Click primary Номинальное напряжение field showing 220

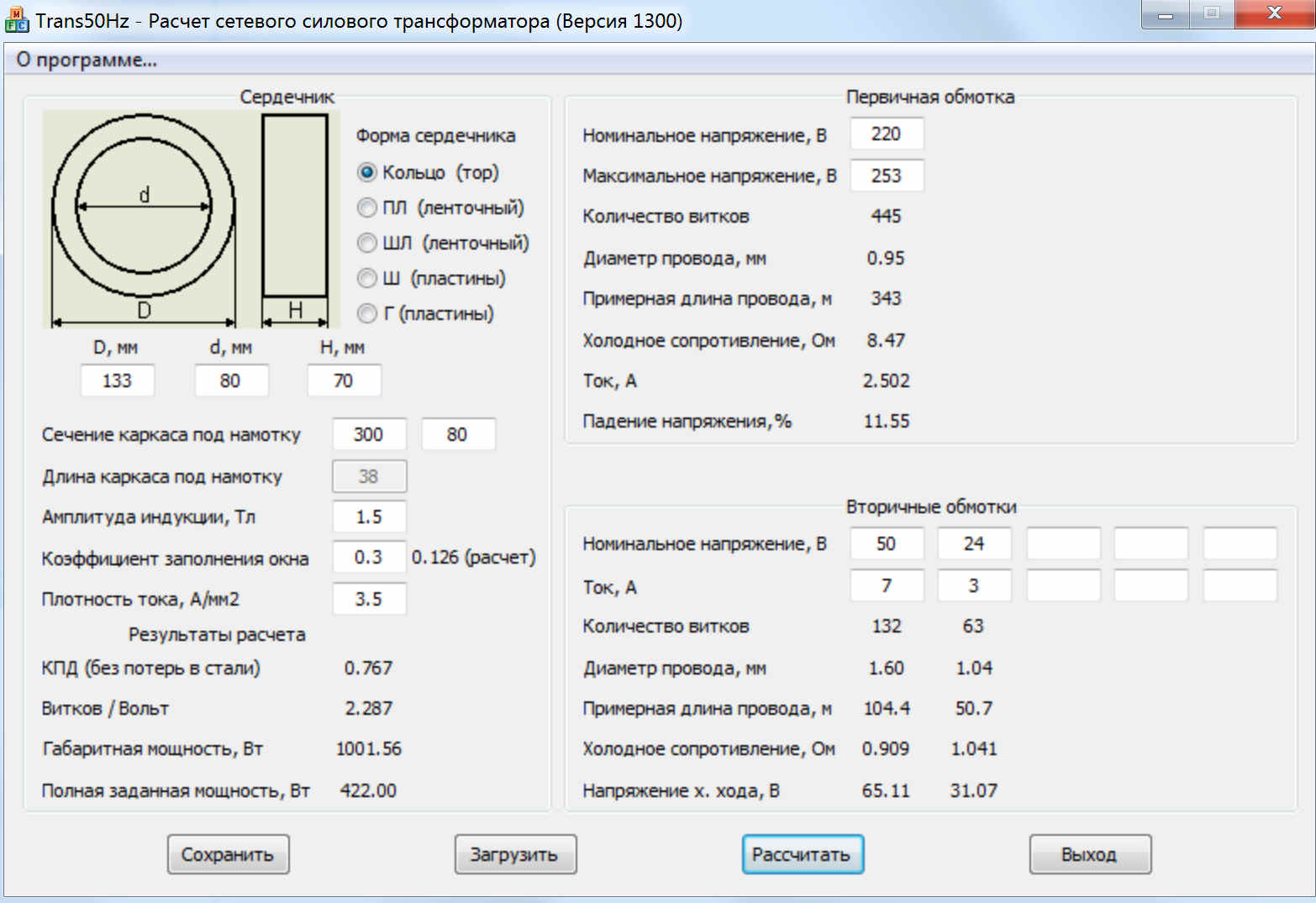point(887,134)
